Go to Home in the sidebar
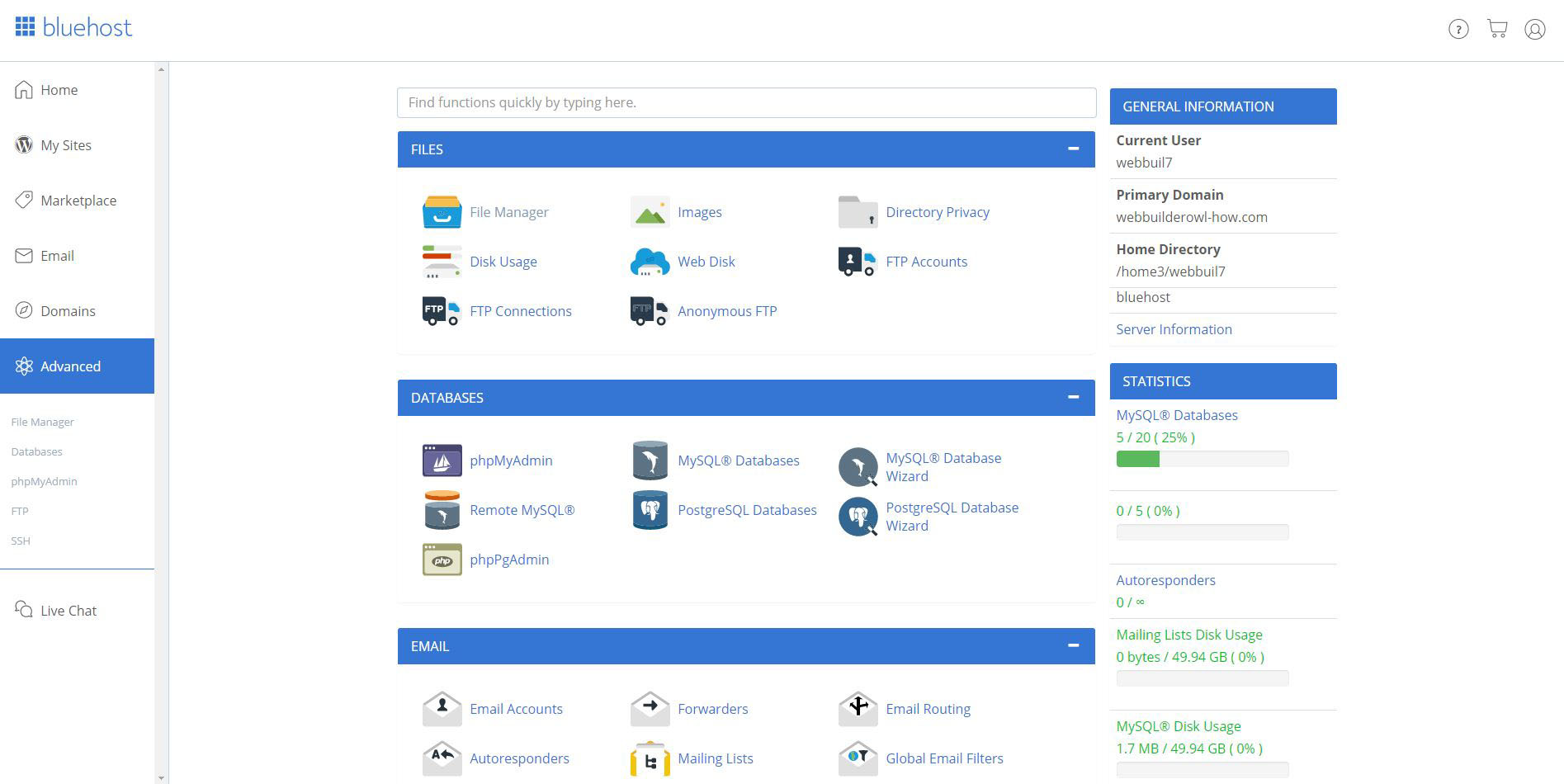 tap(77, 90)
